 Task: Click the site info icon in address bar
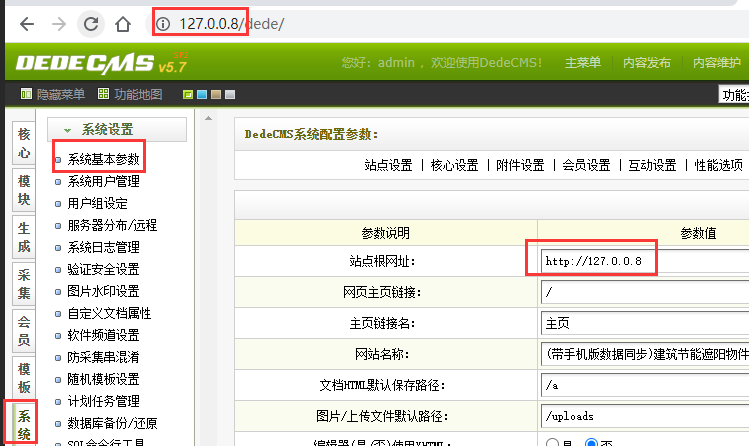click(164, 24)
